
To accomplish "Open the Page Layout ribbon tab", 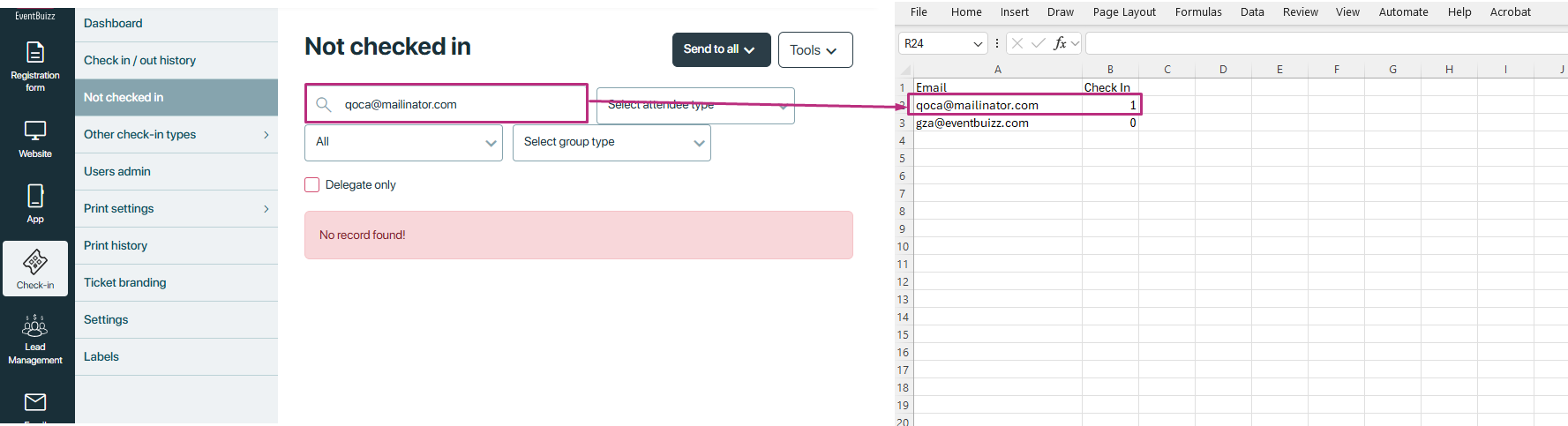I will (x=1123, y=12).
